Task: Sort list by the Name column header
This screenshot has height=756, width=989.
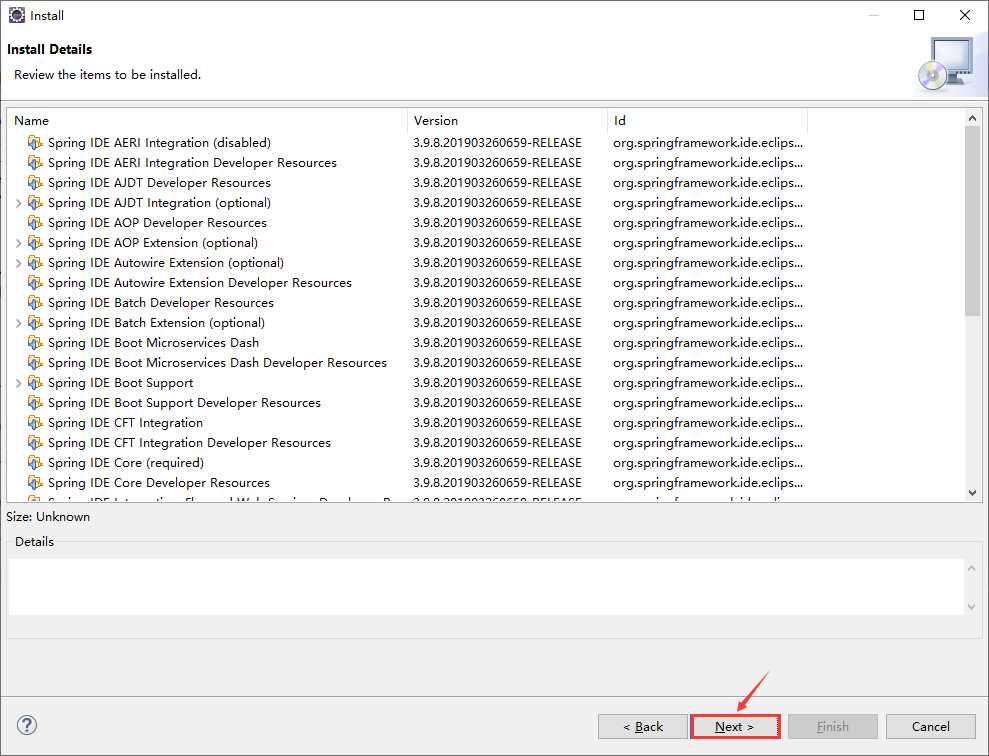Action: (x=207, y=120)
